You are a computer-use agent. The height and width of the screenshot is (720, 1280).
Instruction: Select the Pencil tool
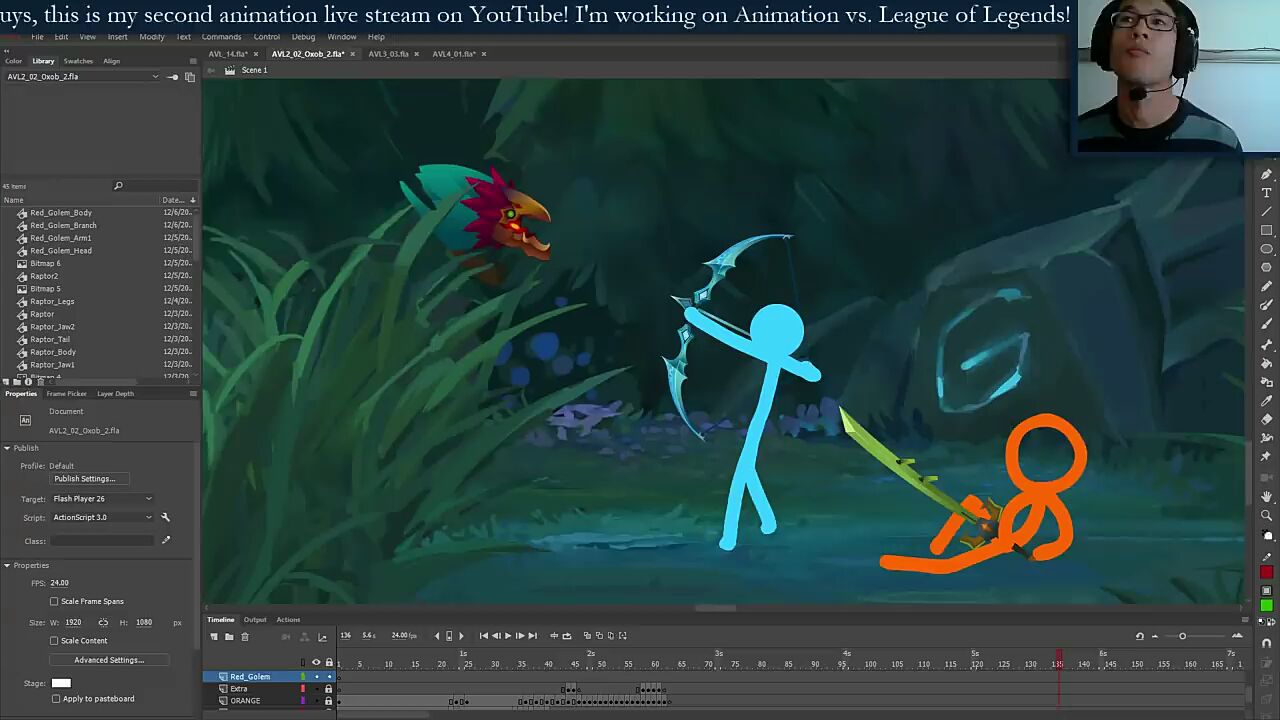[x=1266, y=287]
